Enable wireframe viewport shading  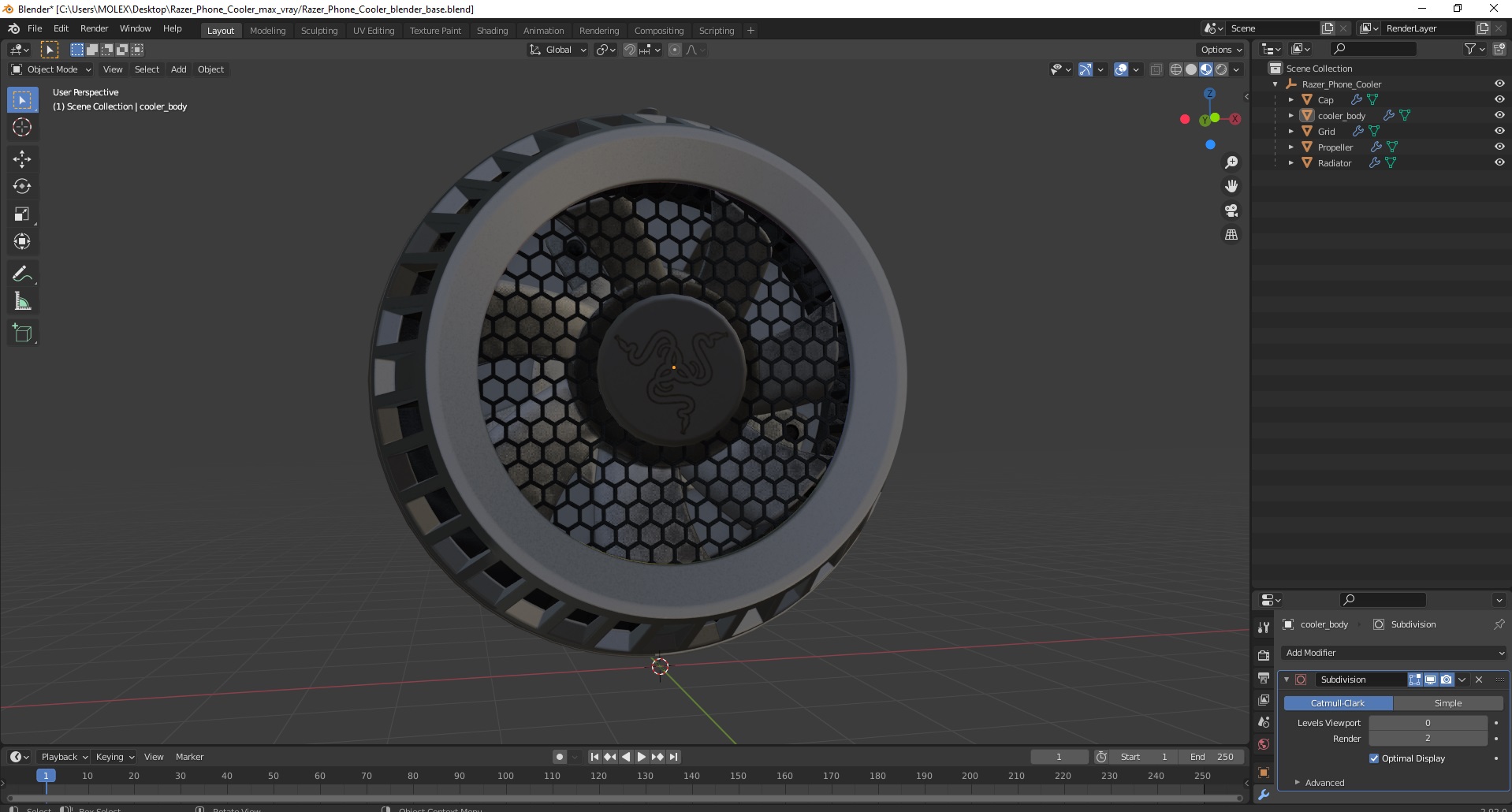(x=1176, y=69)
